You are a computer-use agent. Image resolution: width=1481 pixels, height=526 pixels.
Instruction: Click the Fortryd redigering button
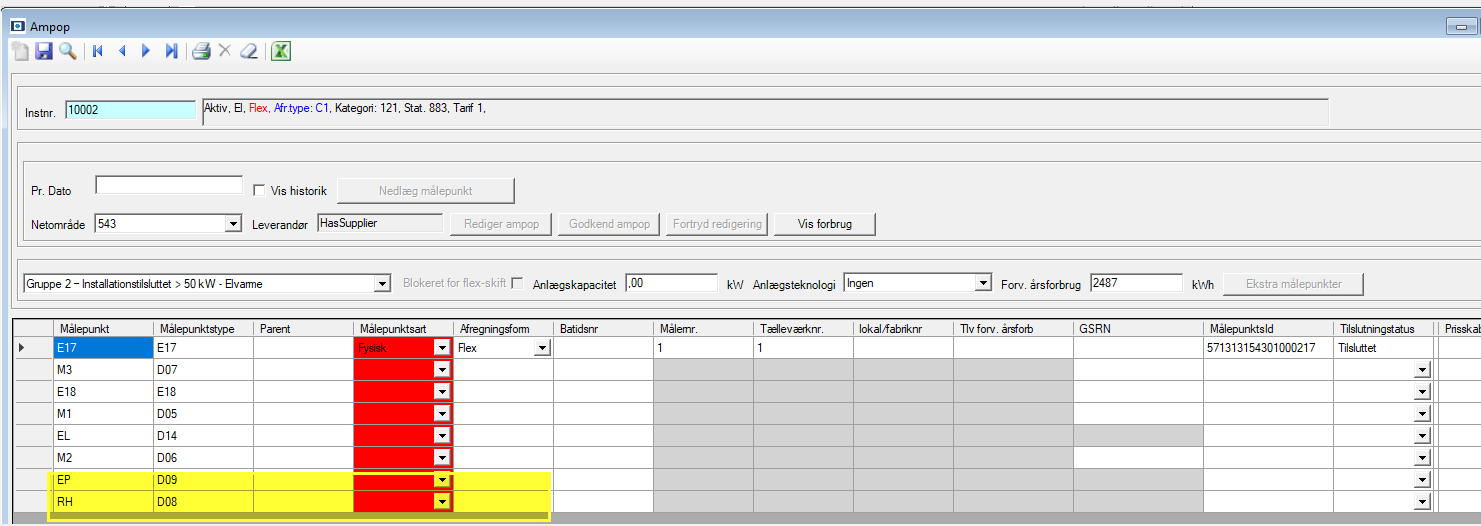717,224
